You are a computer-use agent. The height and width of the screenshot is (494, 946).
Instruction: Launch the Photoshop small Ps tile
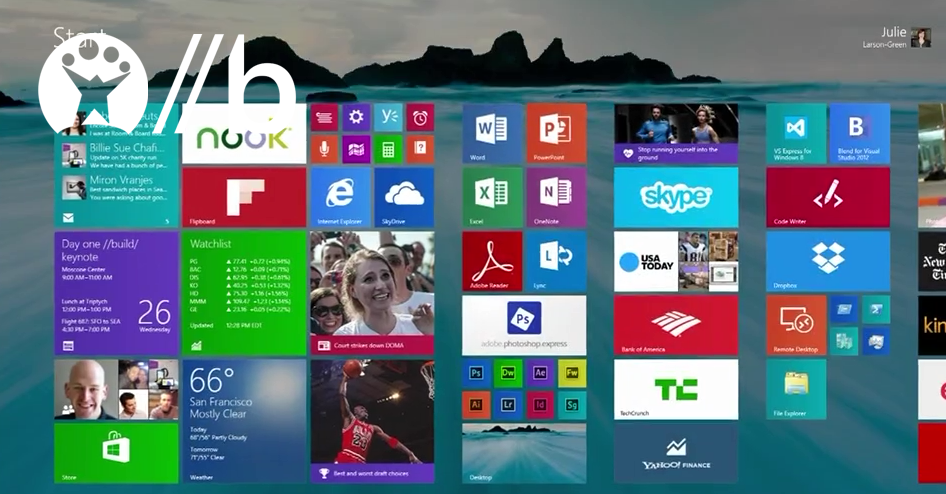coord(476,373)
